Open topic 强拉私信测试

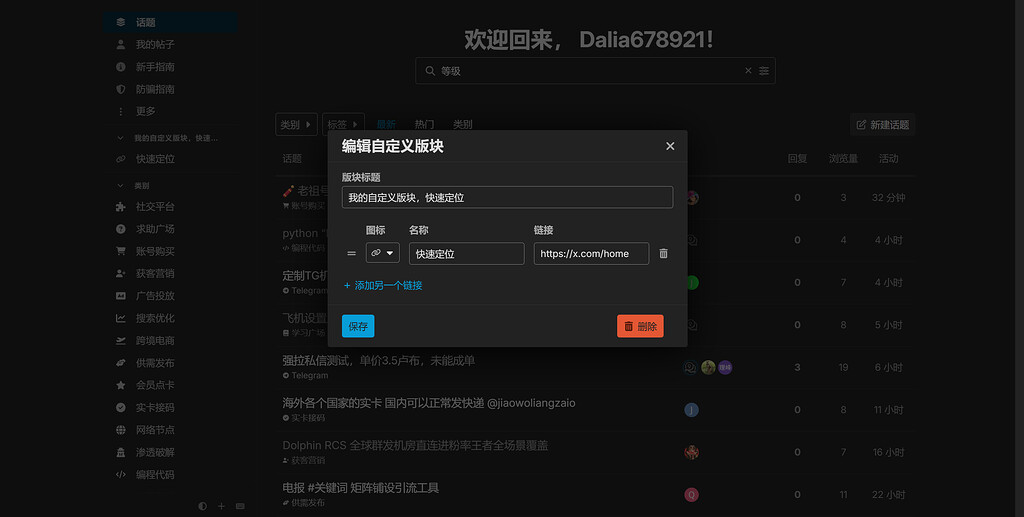click(x=378, y=360)
